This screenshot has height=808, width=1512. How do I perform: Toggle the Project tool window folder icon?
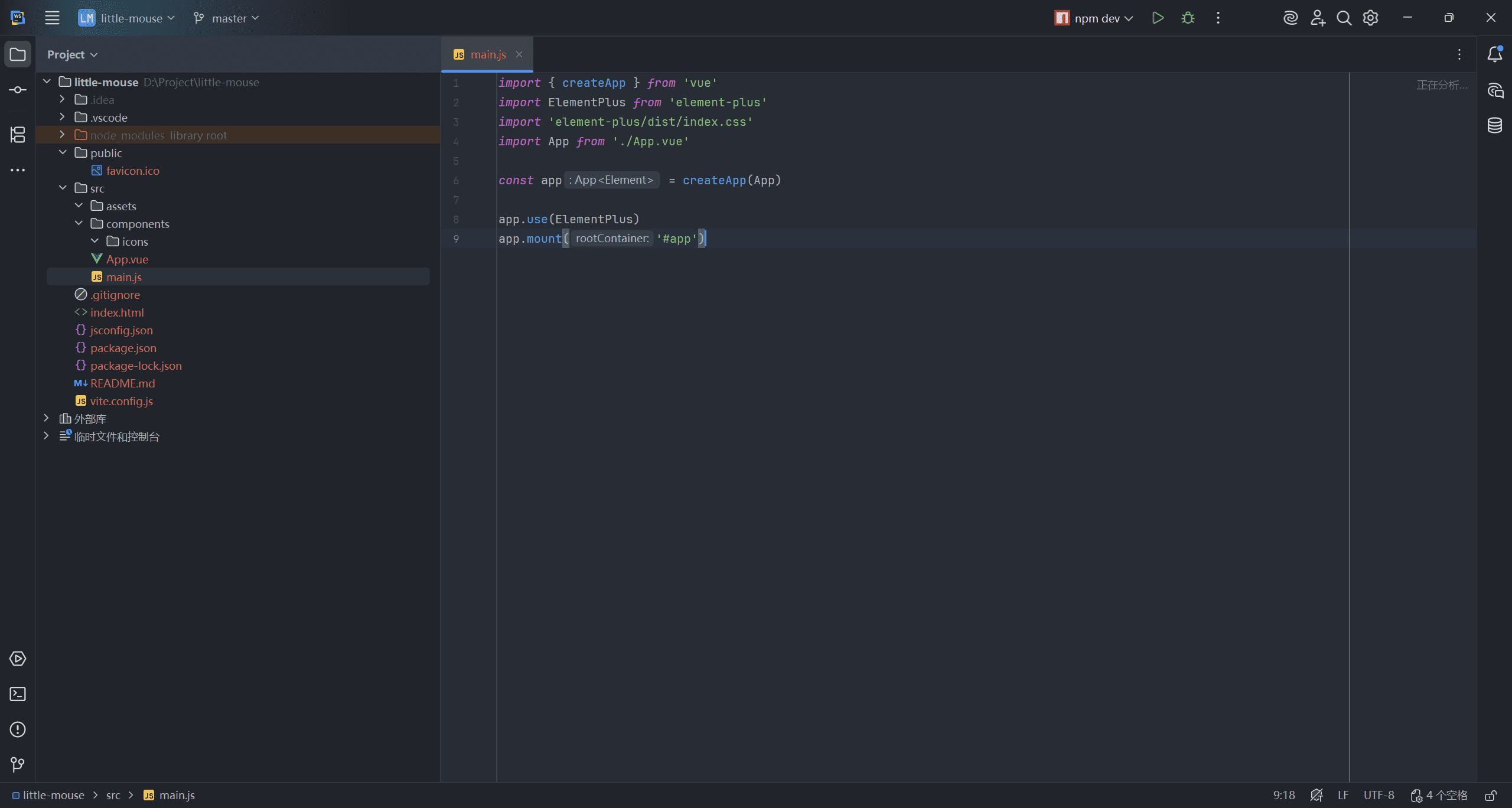18,54
